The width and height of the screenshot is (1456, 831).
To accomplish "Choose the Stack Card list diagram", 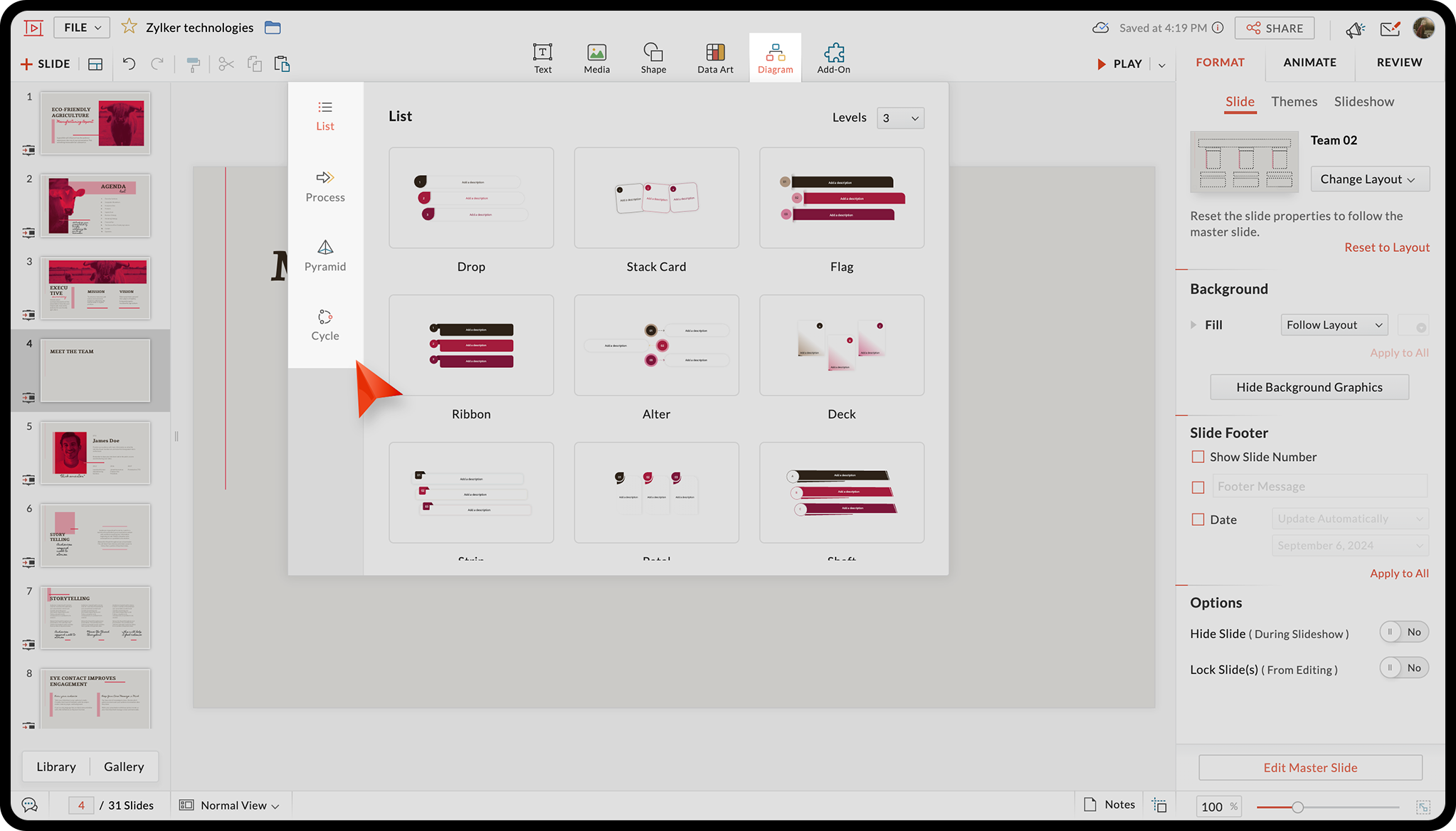I will click(656, 199).
